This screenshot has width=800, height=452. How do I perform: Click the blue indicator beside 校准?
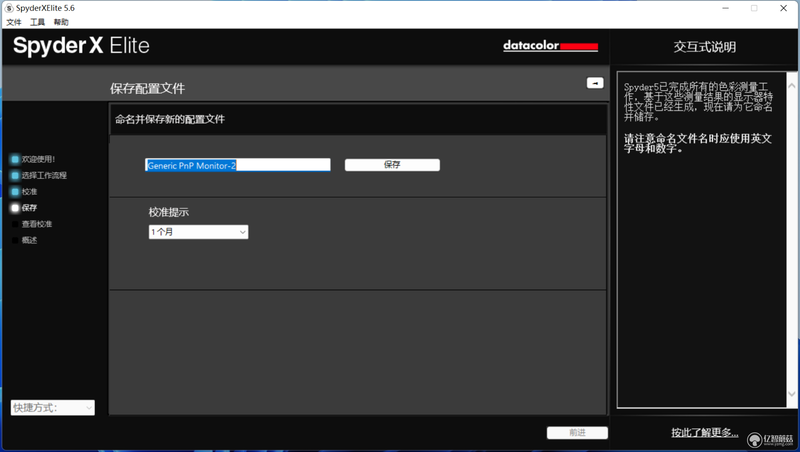point(15,192)
